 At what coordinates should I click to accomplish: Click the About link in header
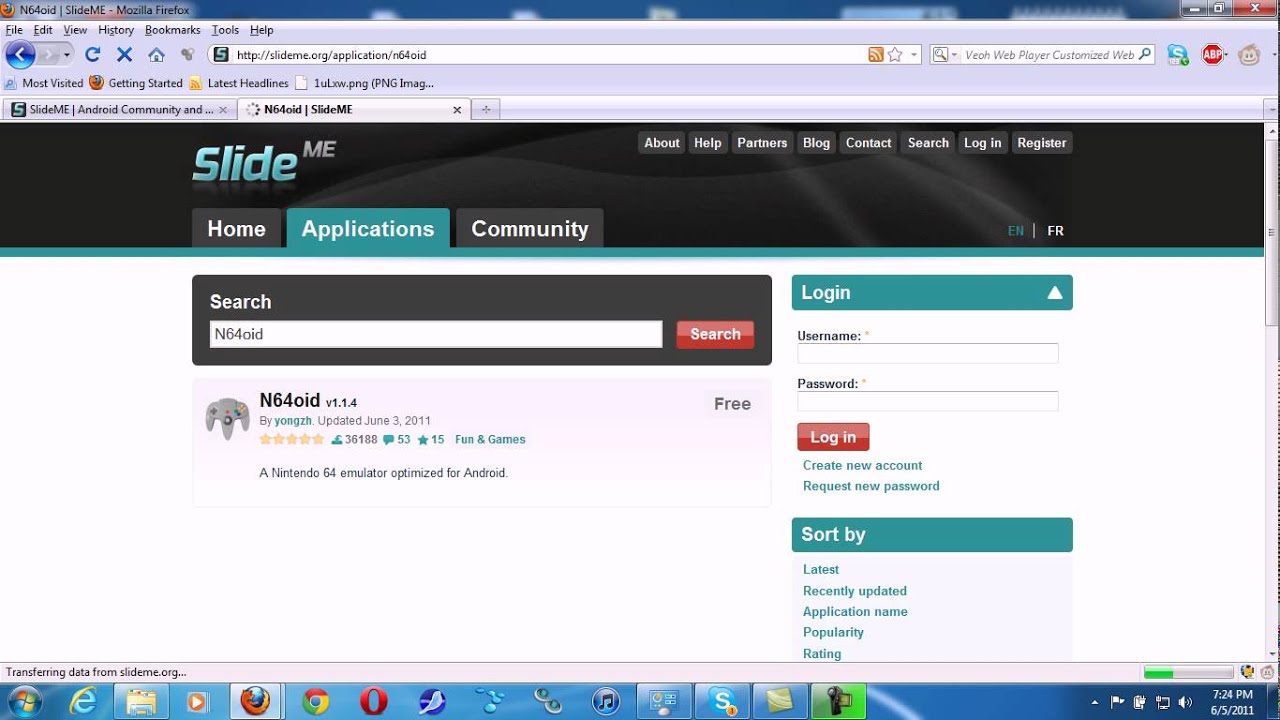662,143
